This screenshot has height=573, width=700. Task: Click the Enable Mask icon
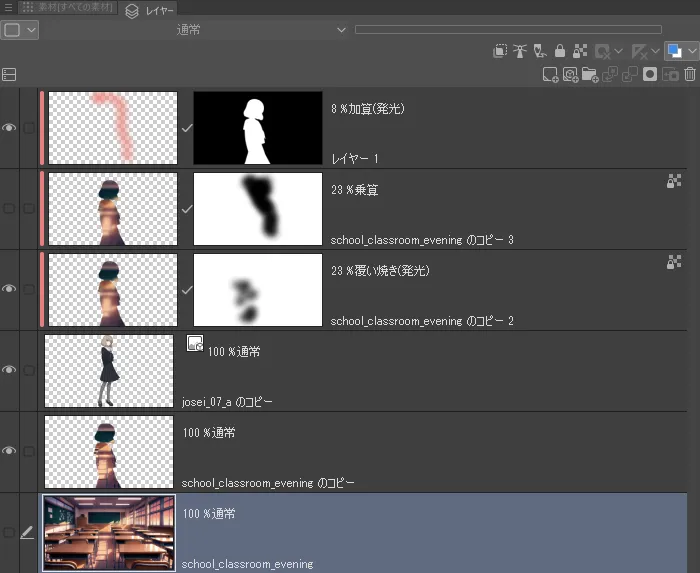click(x=602, y=52)
